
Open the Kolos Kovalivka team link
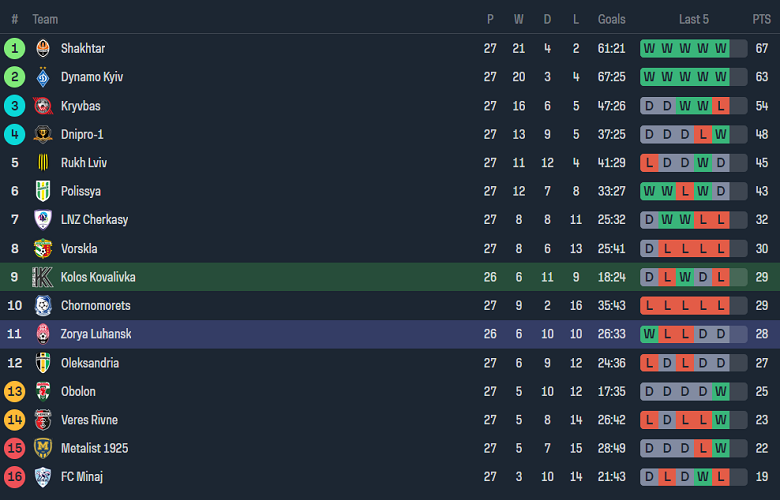point(97,277)
